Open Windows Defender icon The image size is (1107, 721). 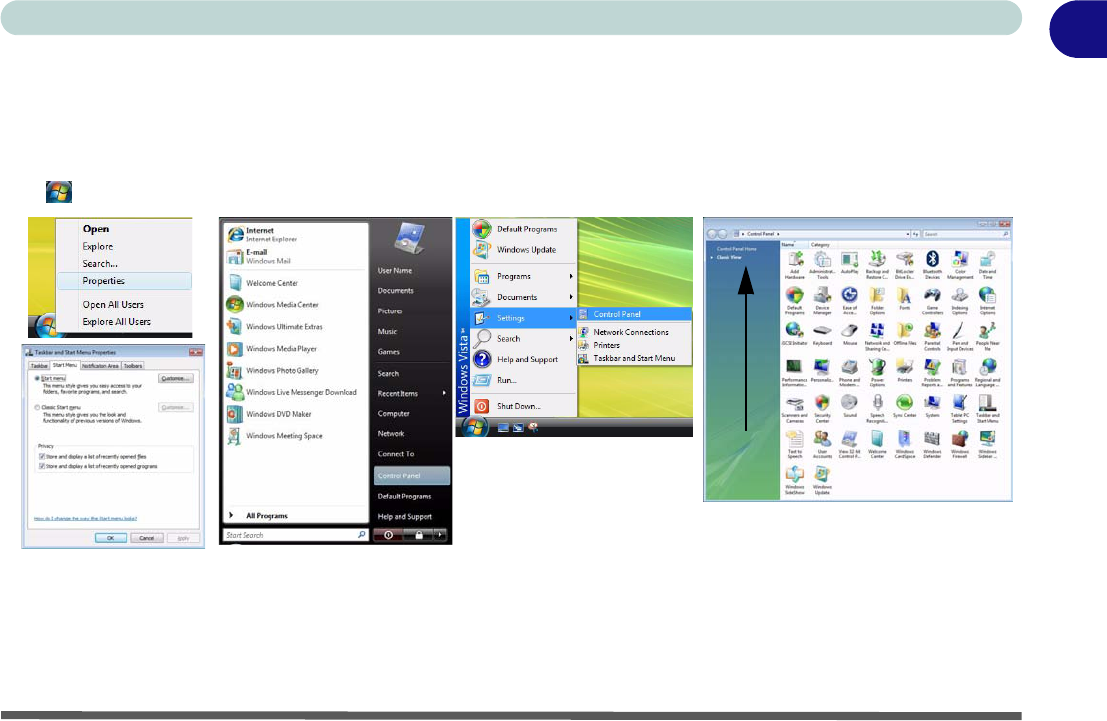click(x=932, y=445)
